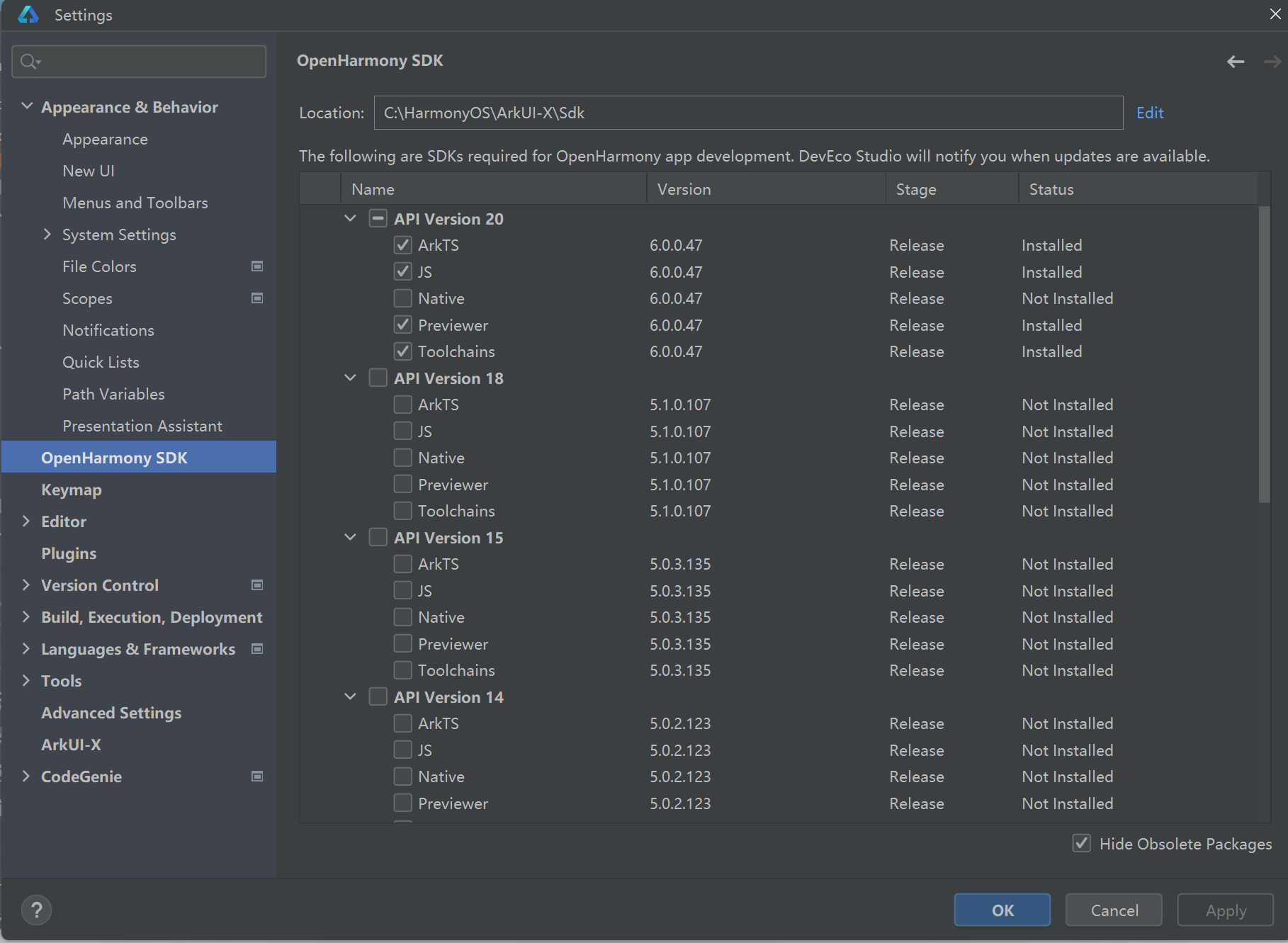Collapse the API Version 18 group
1288x943 pixels.
[350, 378]
